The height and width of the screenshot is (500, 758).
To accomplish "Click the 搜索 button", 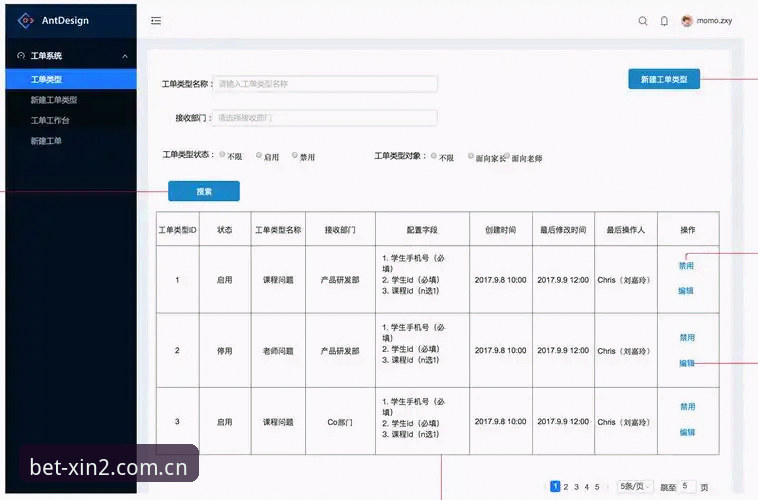I will click(204, 191).
